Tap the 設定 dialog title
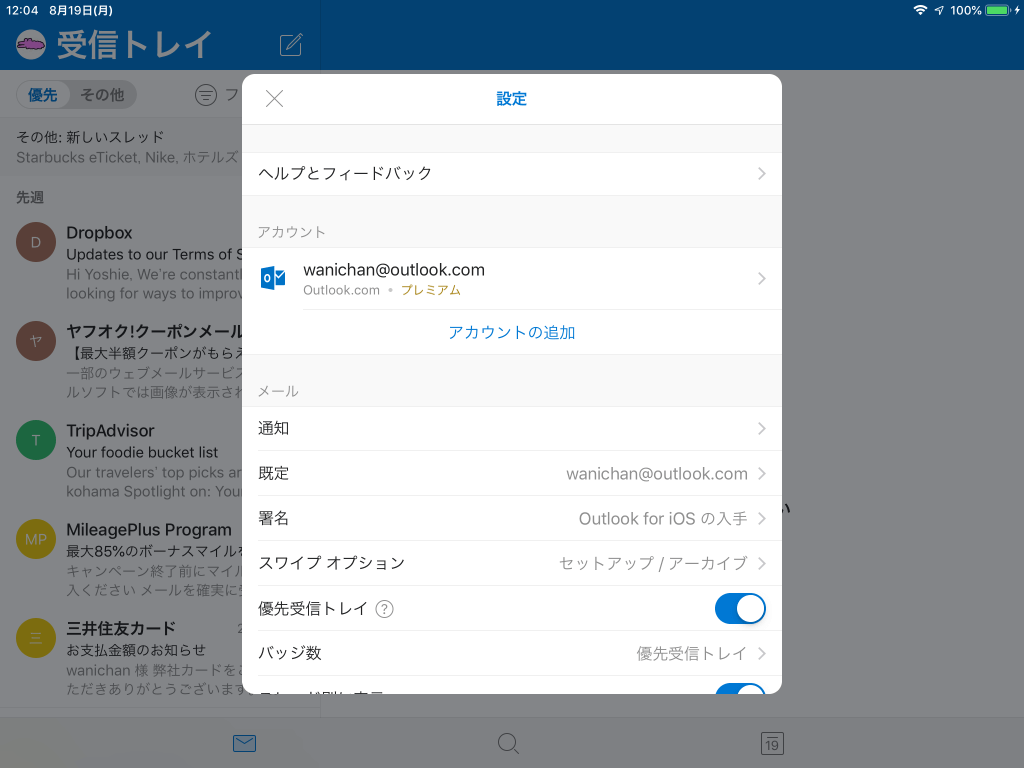1024x768 pixels. 511,99
